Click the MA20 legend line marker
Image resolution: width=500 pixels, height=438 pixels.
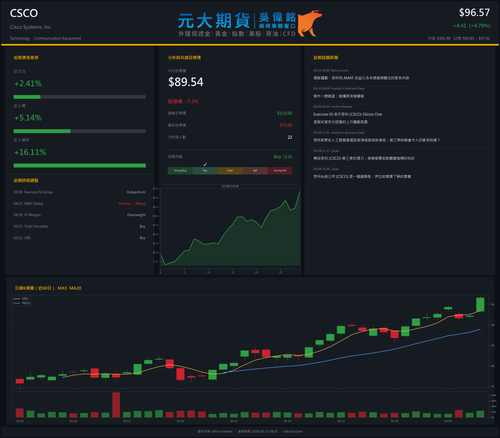17,303
